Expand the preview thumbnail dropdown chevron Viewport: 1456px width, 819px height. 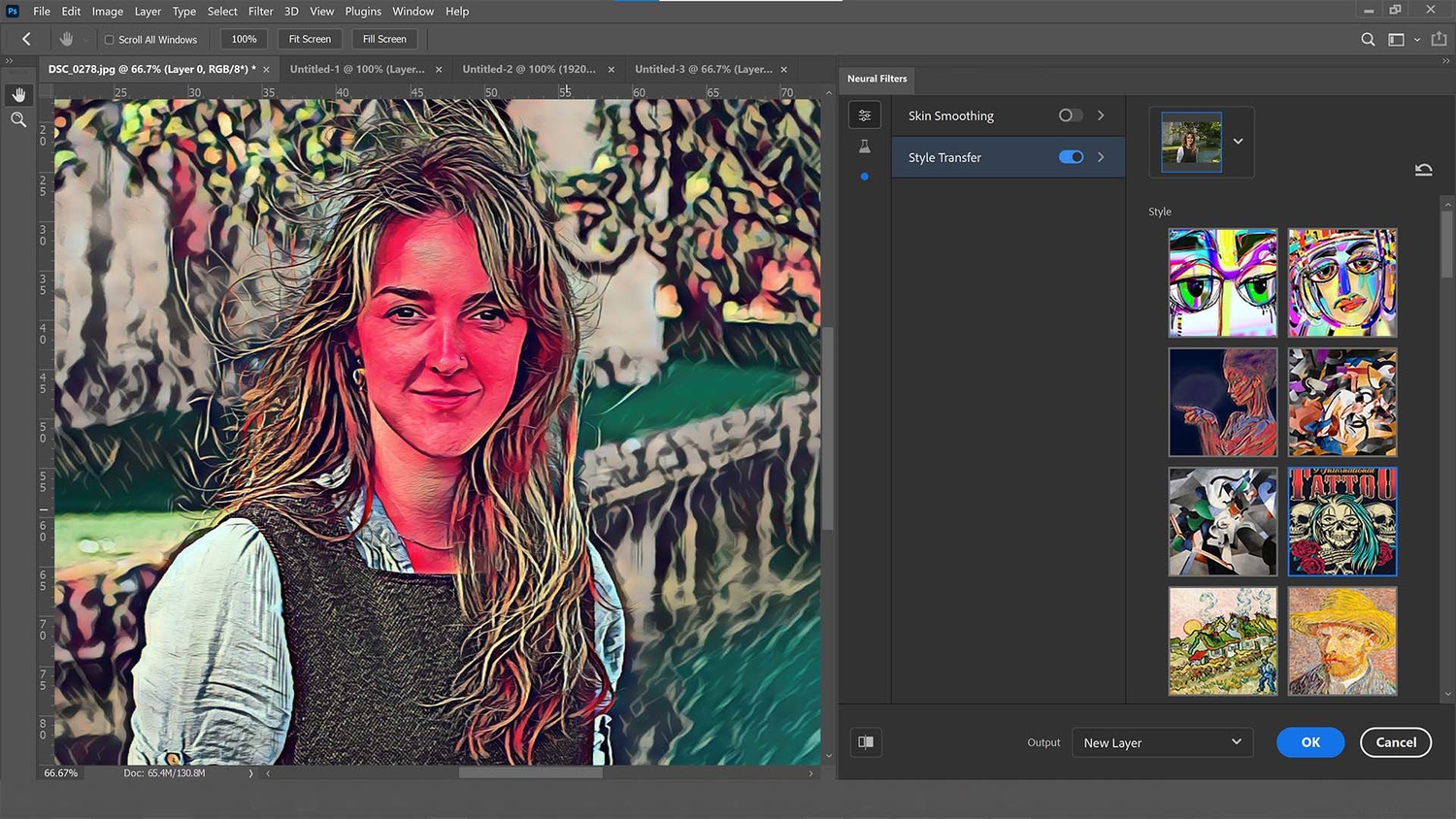coord(1238,141)
